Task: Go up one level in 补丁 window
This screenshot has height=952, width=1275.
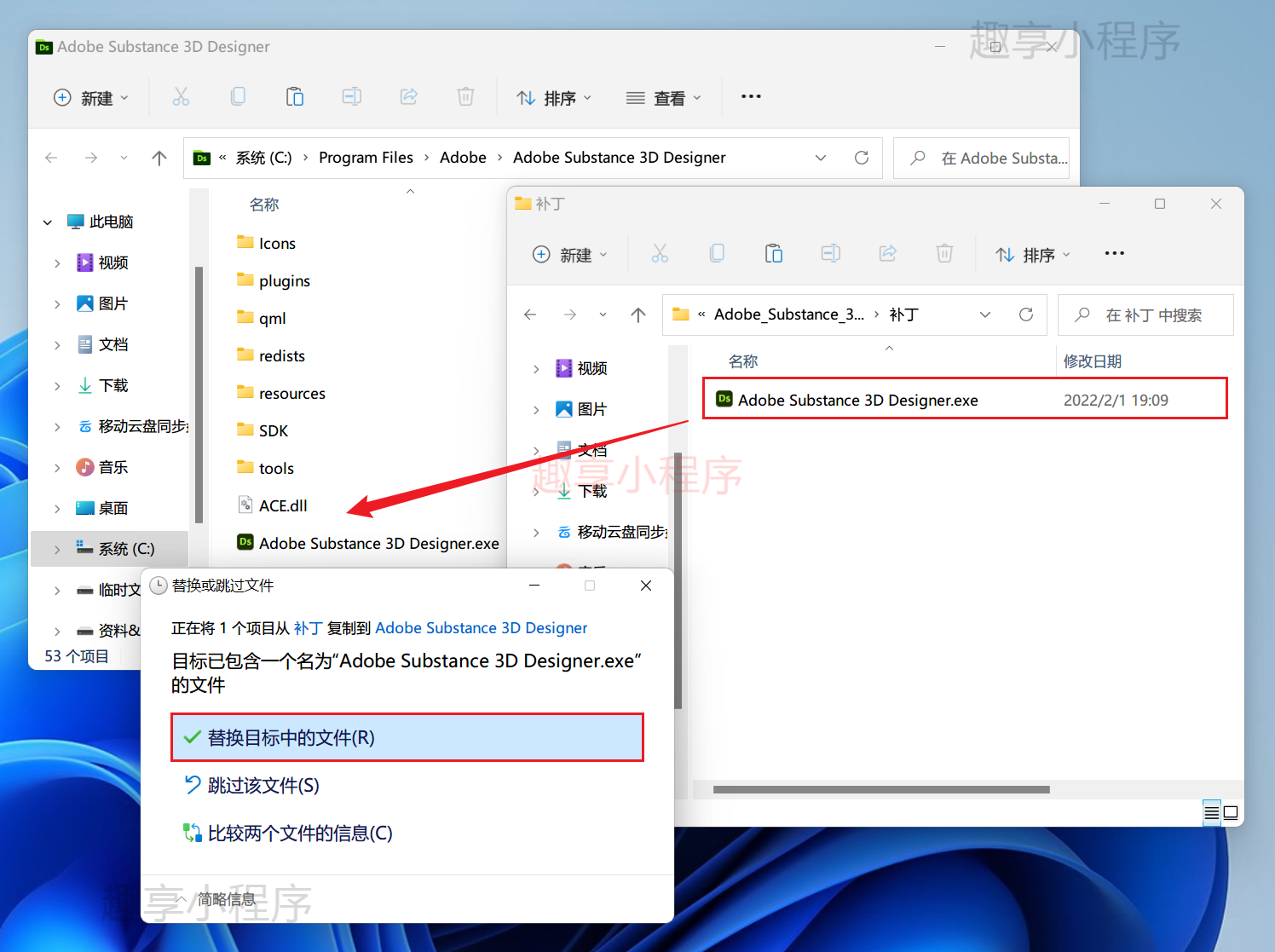Action: point(638,314)
